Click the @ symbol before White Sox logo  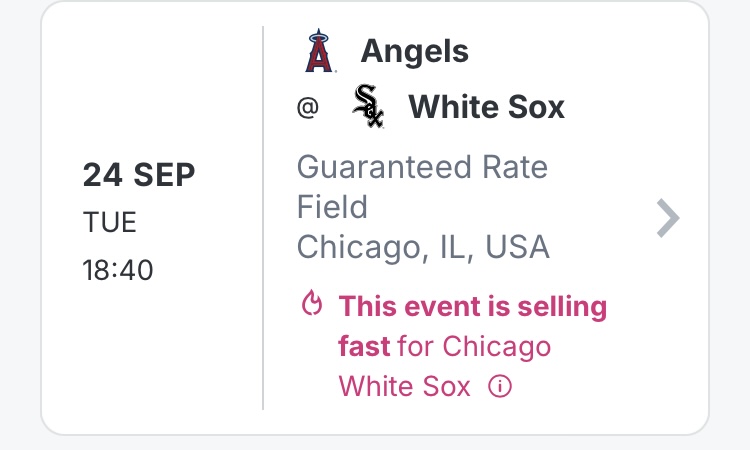click(307, 109)
